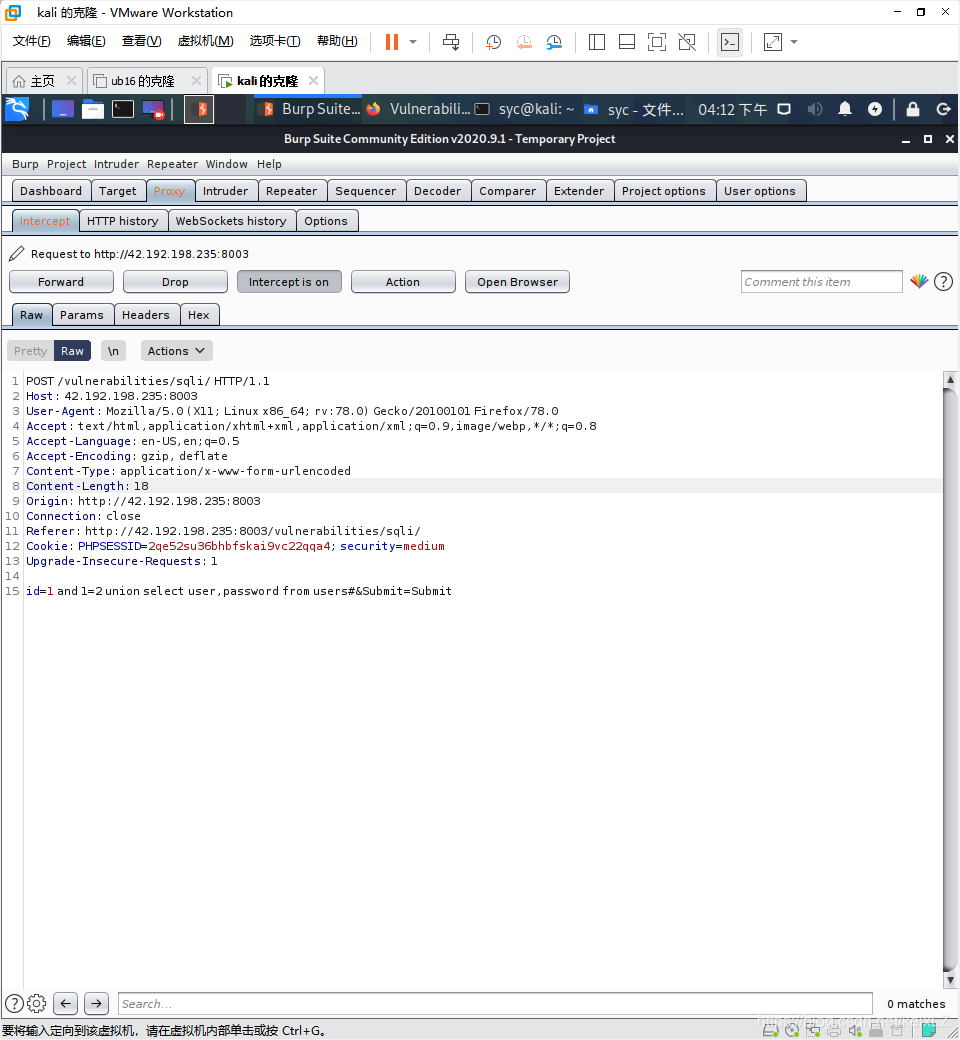
Task: Open the Decoder tab
Action: tap(437, 191)
